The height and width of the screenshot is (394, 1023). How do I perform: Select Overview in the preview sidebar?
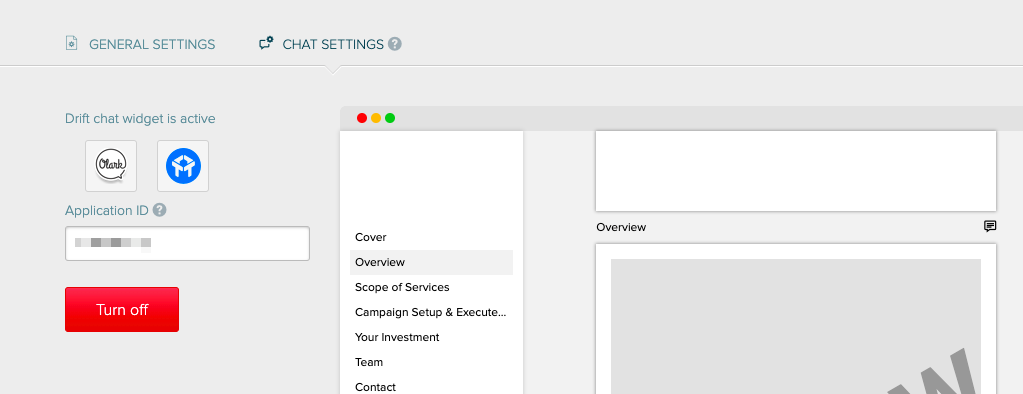pyautogui.click(x=431, y=262)
